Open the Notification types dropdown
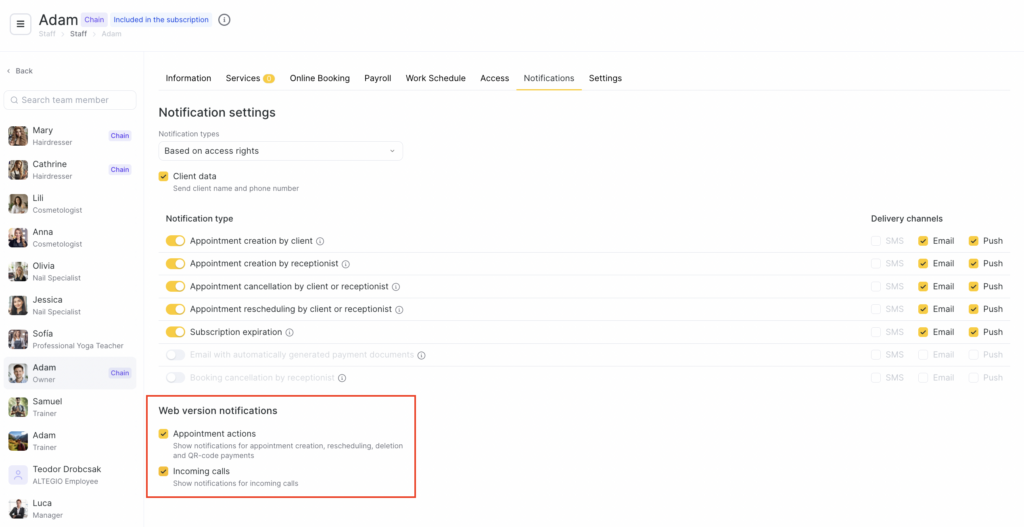This screenshot has height=527, width=1024. coord(280,151)
